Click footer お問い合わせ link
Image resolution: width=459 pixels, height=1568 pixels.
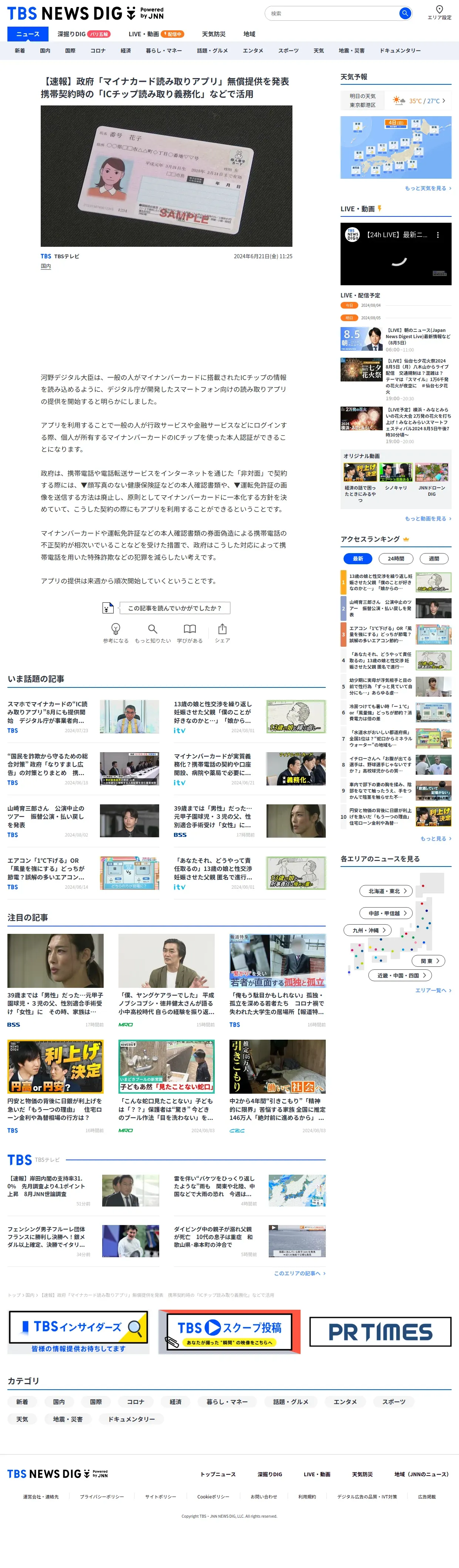coord(264,1496)
